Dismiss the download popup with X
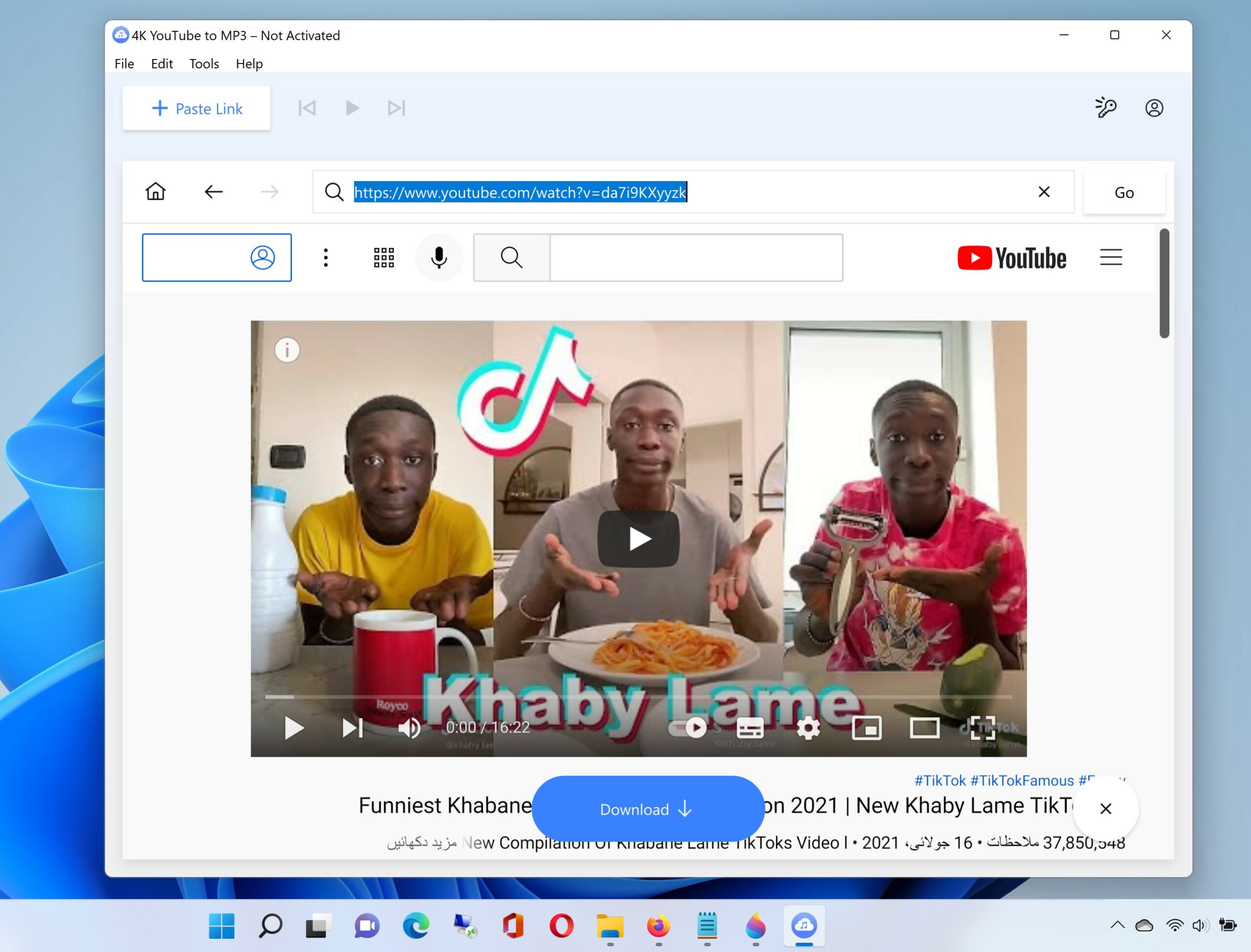Image resolution: width=1251 pixels, height=952 pixels. pyautogui.click(x=1105, y=808)
